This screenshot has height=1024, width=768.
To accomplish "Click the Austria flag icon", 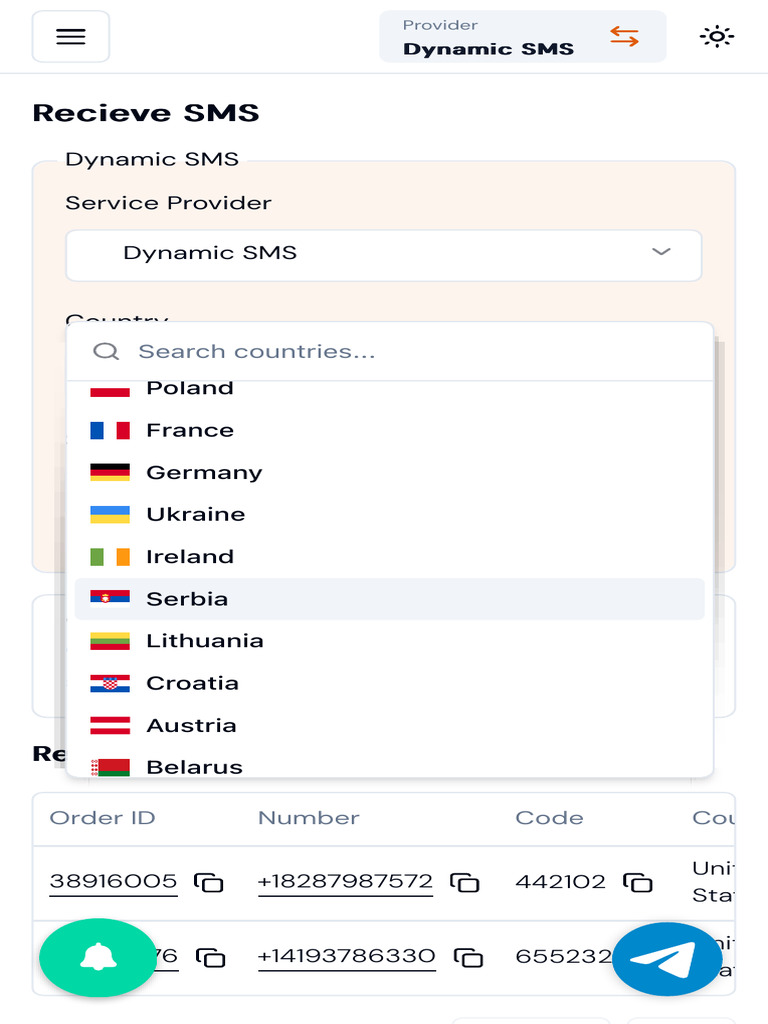I will pyautogui.click(x=110, y=726).
